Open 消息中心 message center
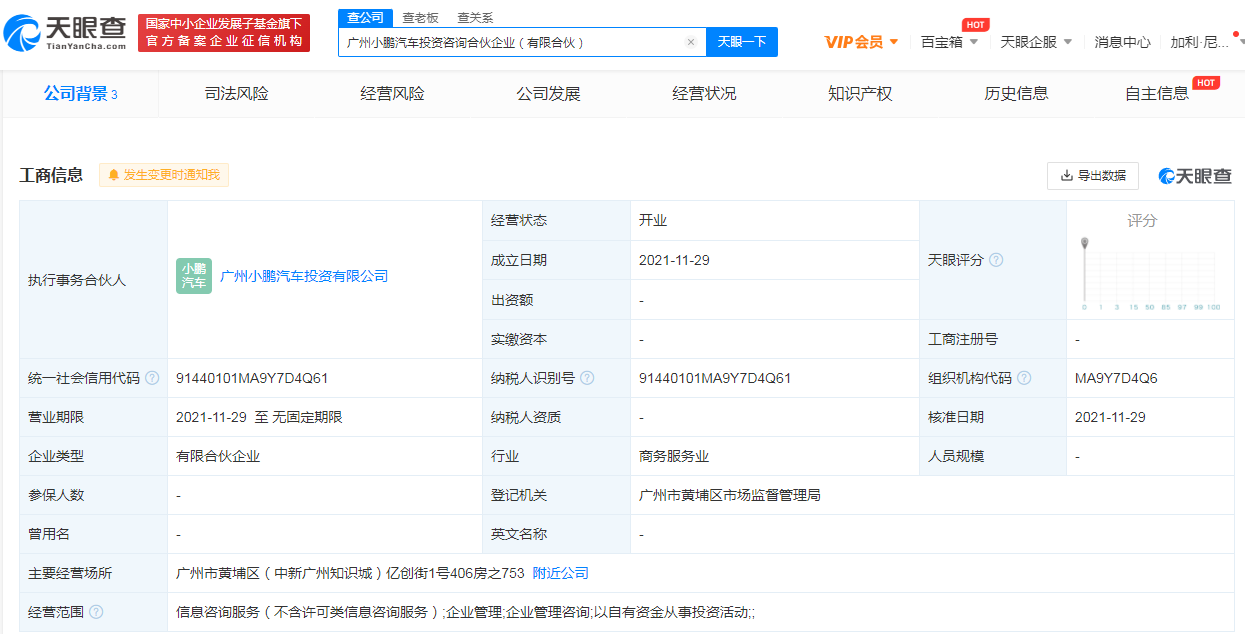This screenshot has height=634, width=1245. pyautogui.click(x=1122, y=42)
